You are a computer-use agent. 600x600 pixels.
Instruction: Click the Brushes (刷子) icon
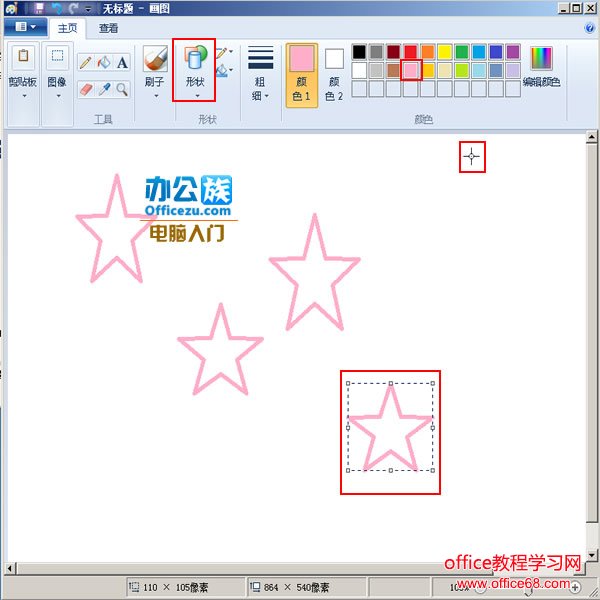(x=155, y=59)
